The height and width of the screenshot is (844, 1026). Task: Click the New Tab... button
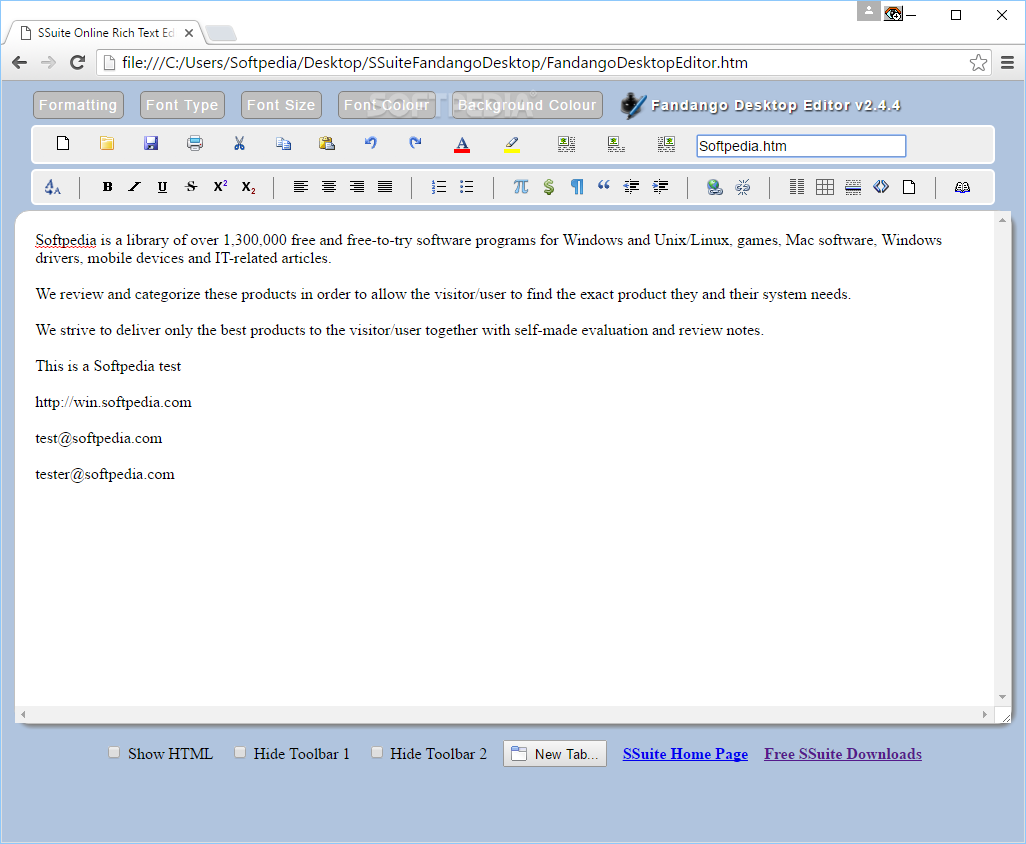coord(555,754)
